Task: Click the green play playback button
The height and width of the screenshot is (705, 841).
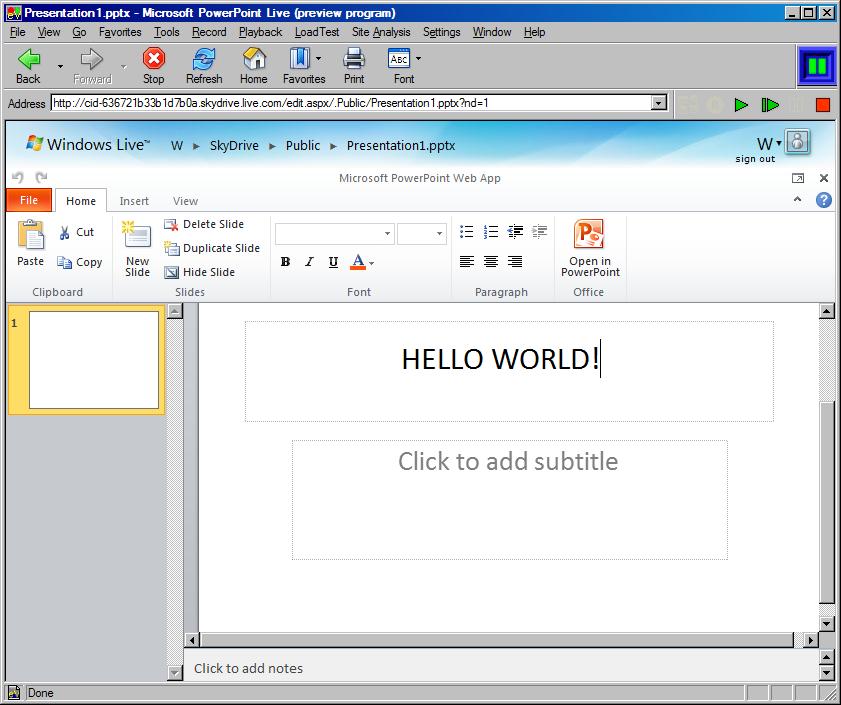Action: [741, 105]
